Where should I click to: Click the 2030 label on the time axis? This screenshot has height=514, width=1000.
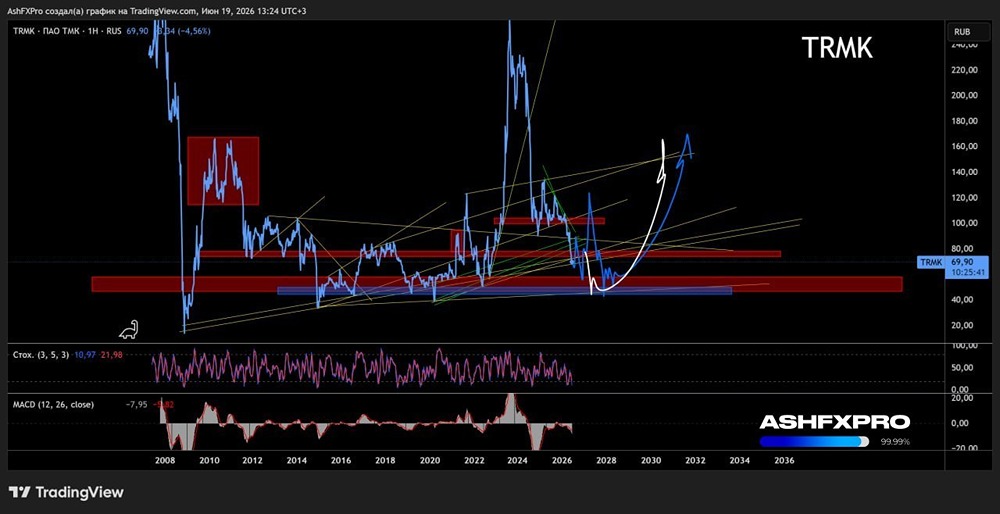651,460
